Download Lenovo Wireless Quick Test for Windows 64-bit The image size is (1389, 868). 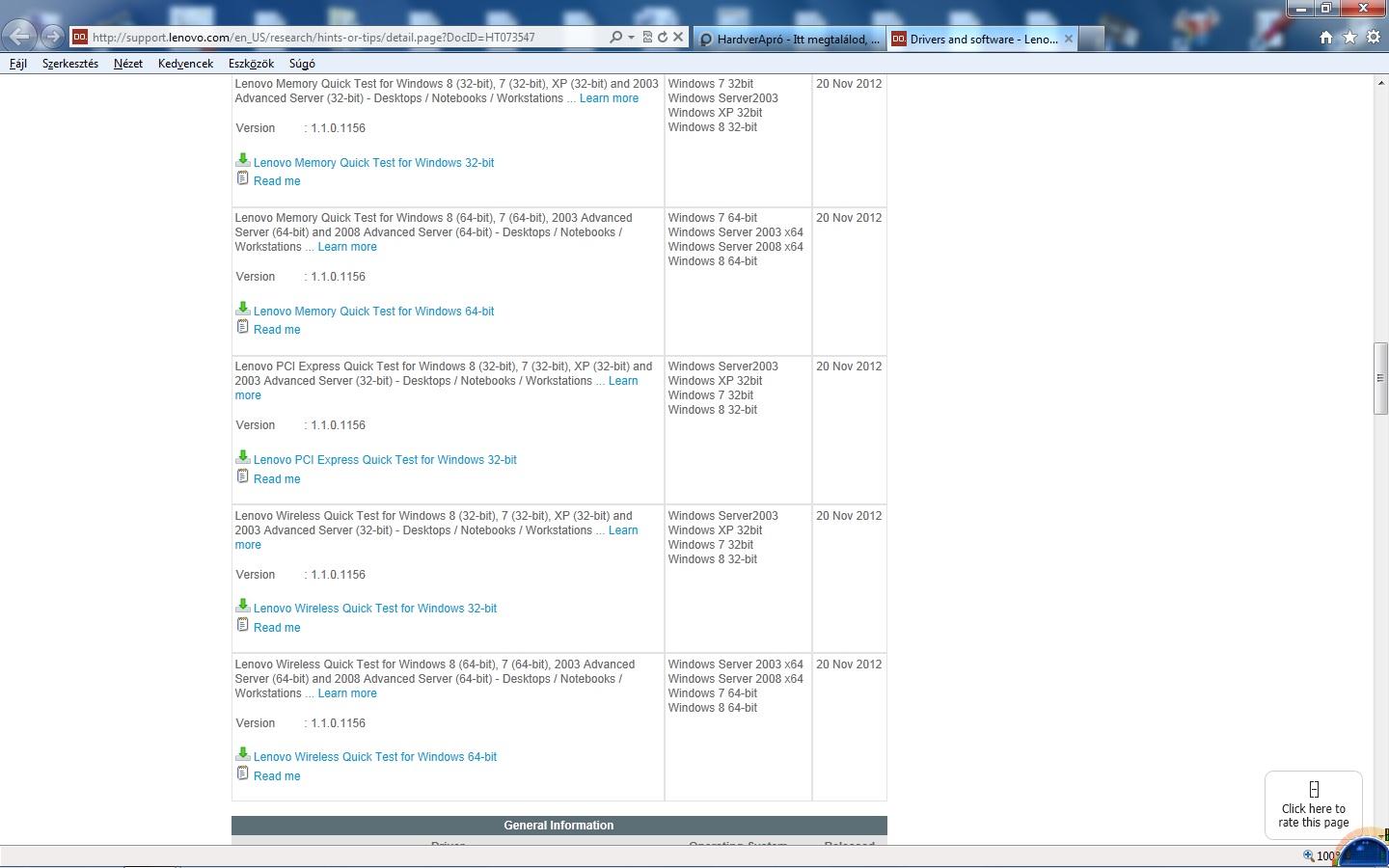(x=375, y=757)
